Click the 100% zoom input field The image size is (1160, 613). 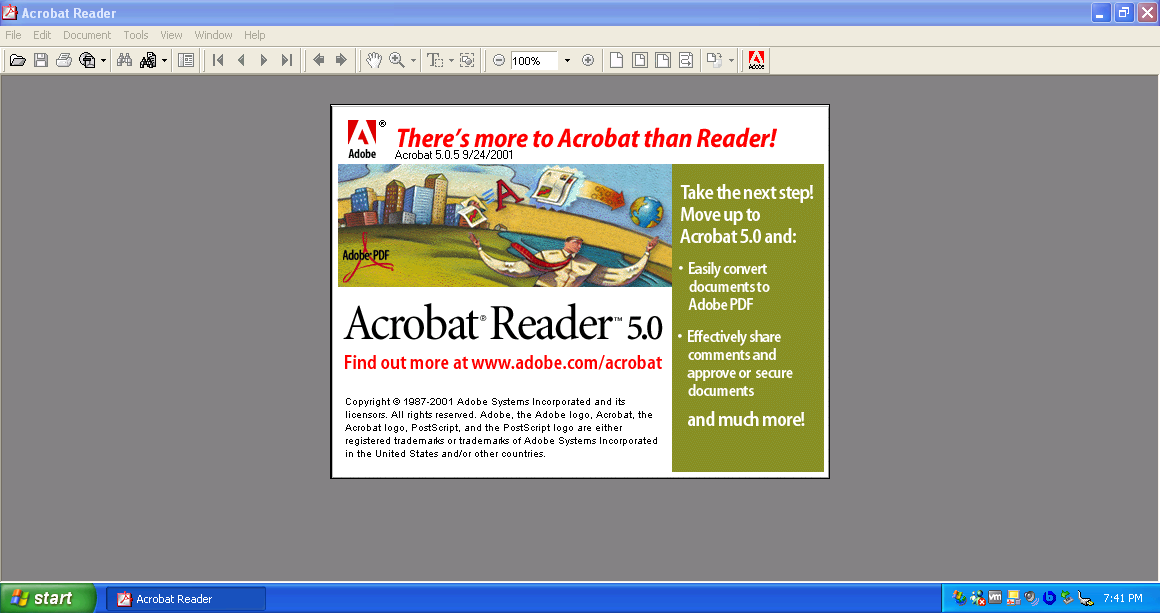click(534, 60)
